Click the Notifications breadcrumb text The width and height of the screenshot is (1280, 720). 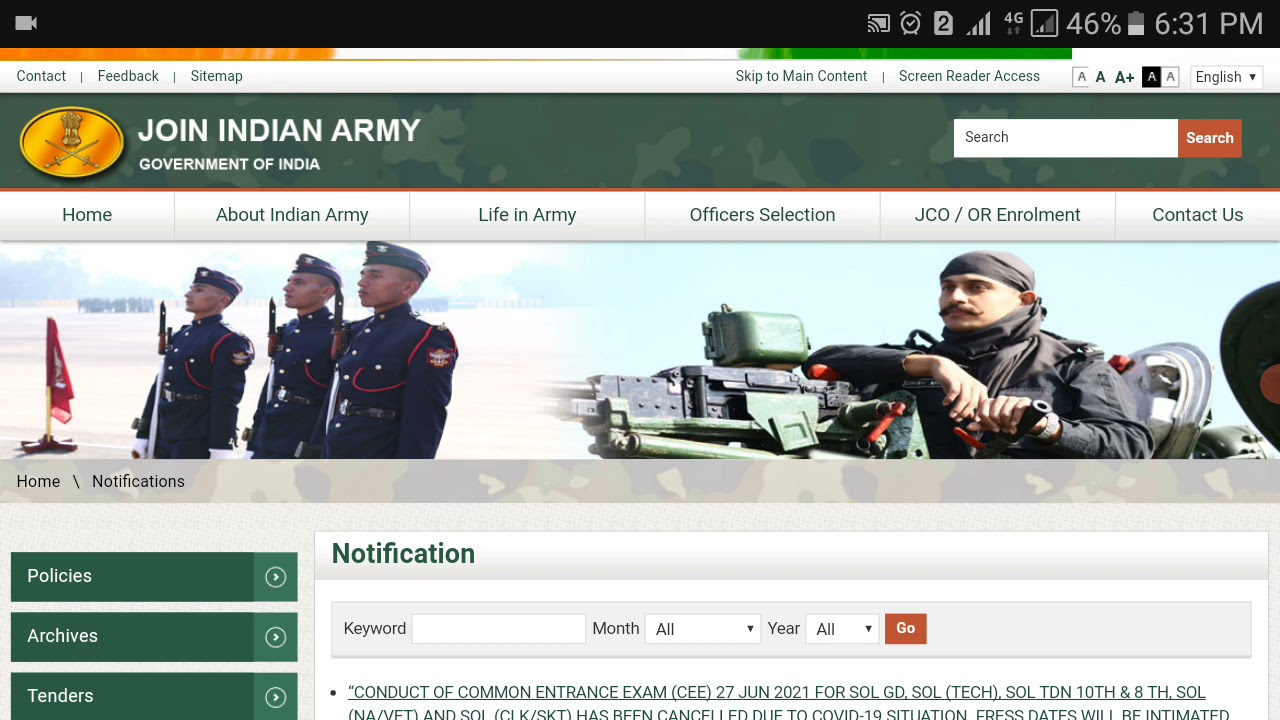coord(138,481)
